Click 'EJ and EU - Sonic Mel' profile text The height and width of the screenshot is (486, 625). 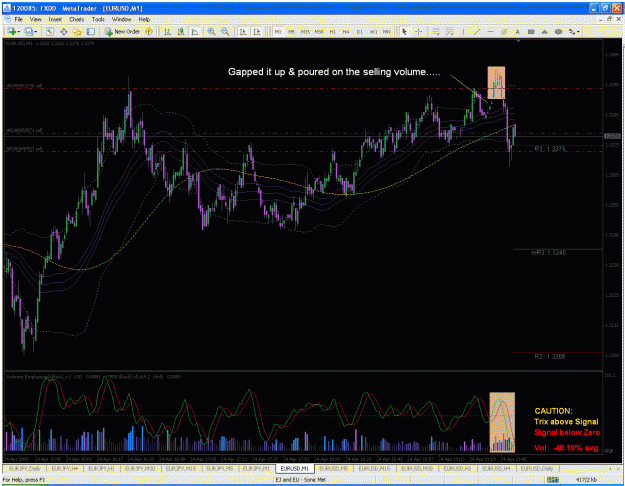click(301, 480)
